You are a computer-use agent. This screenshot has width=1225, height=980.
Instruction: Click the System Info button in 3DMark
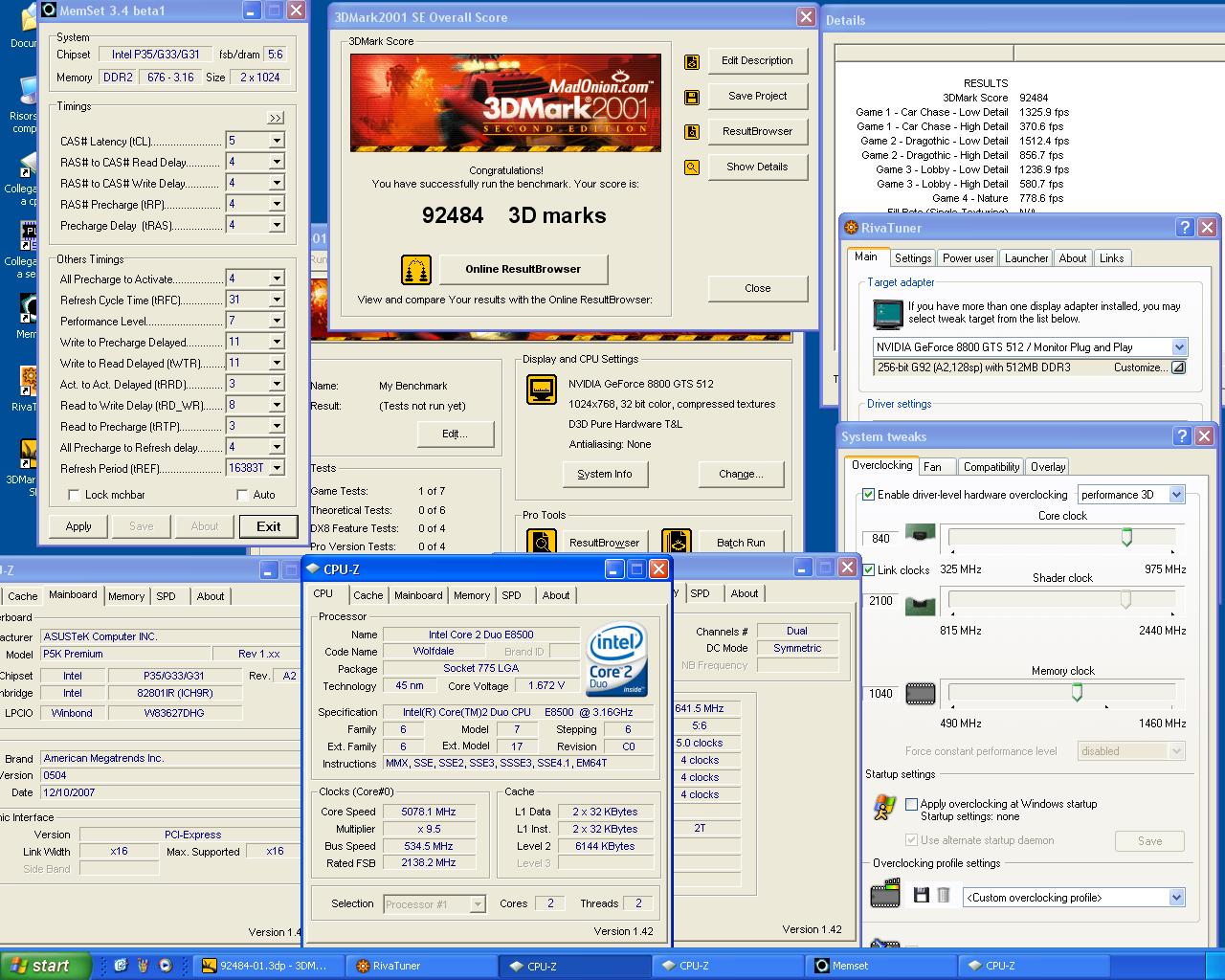605,474
